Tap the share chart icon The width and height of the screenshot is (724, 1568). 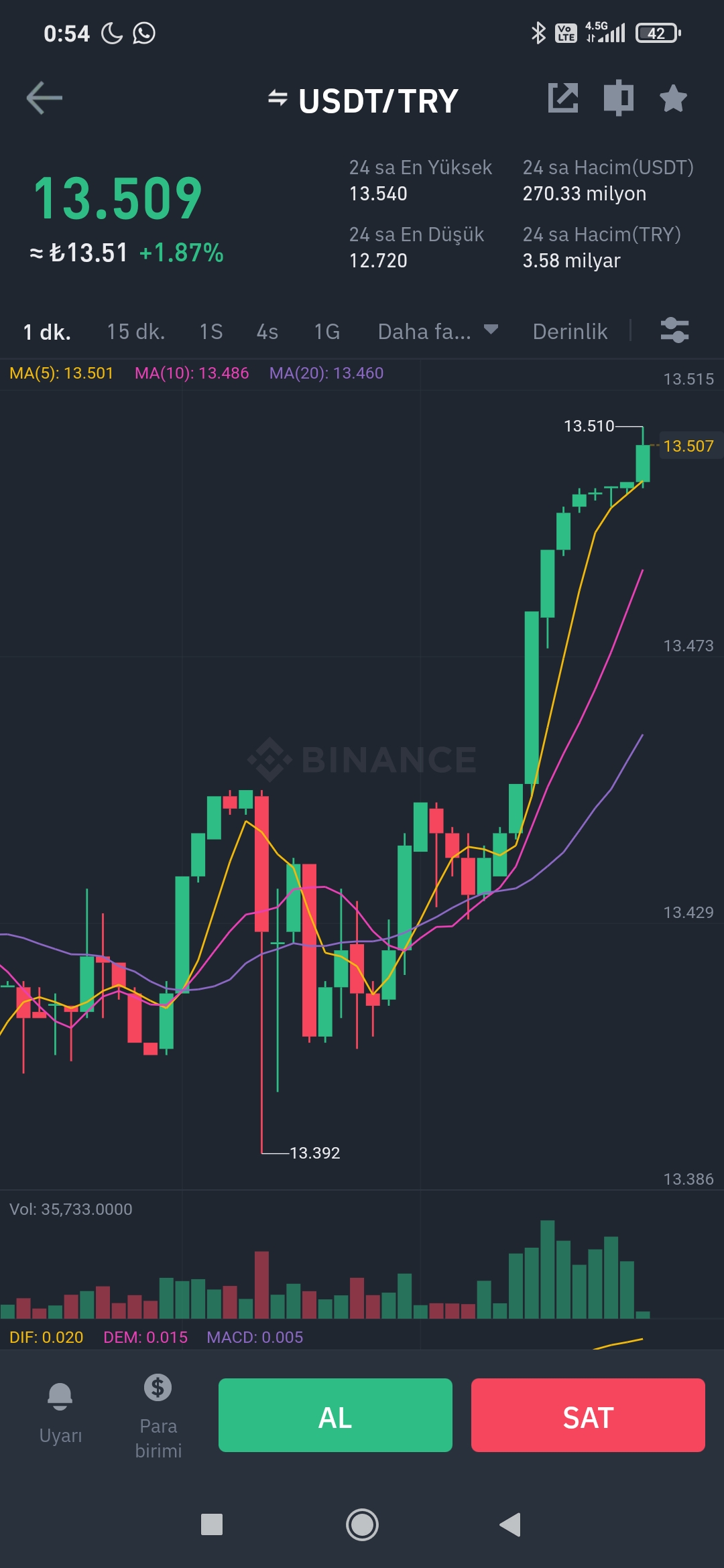click(563, 98)
